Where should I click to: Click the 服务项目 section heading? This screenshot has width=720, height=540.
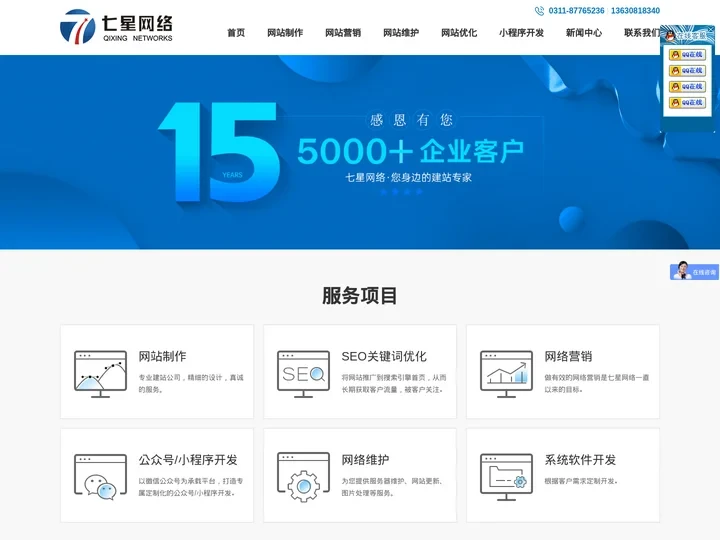pos(360,295)
